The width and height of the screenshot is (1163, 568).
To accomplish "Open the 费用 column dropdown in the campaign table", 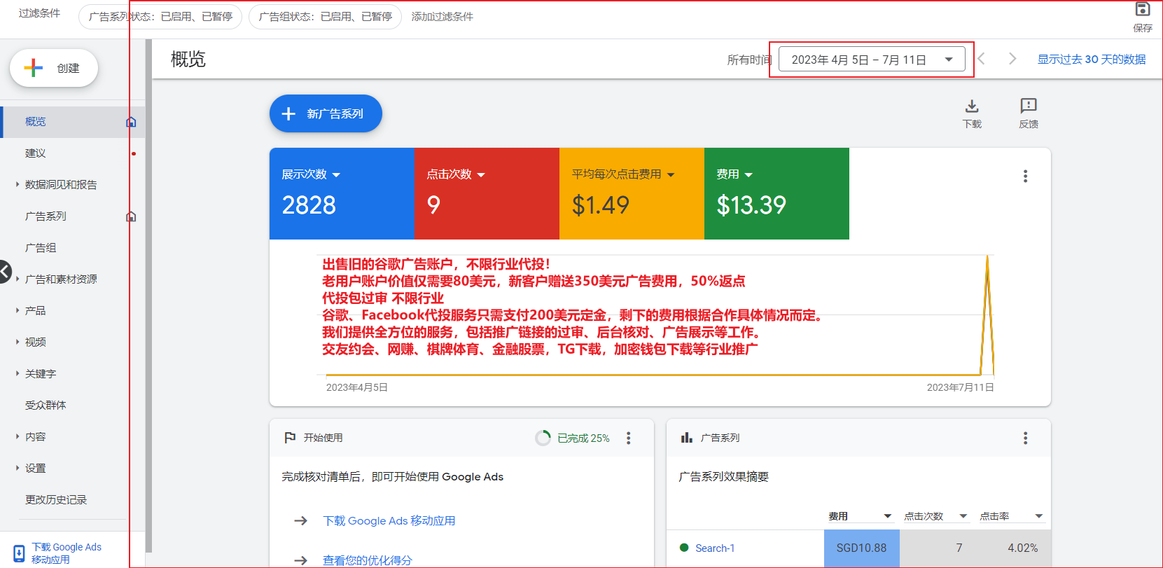I will click(x=888, y=516).
